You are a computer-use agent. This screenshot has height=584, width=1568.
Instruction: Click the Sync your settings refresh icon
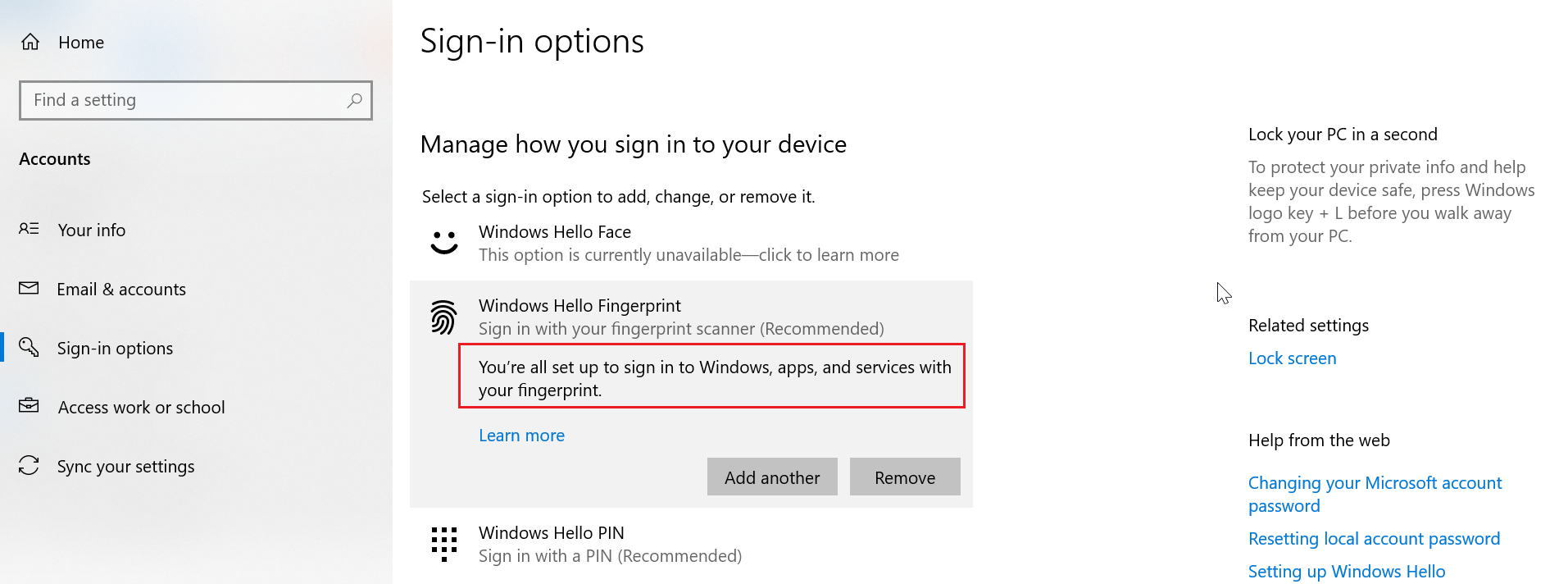click(29, 466)
